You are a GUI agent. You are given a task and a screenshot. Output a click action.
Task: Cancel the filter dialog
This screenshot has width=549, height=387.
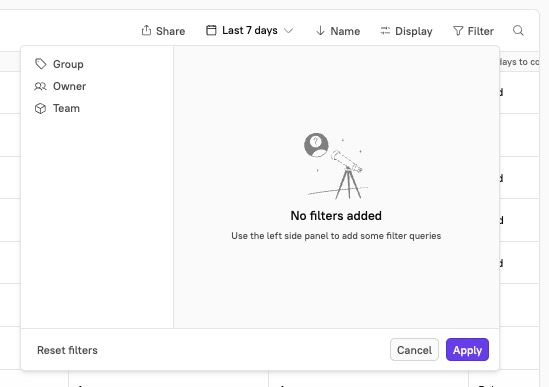414,350
